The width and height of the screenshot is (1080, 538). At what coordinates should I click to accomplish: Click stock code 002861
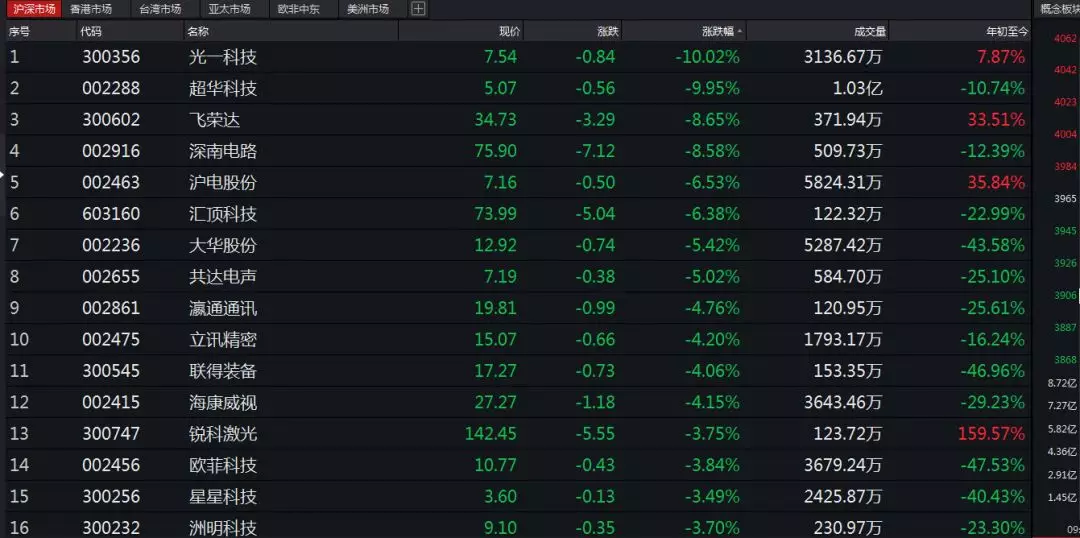[111, 308]
